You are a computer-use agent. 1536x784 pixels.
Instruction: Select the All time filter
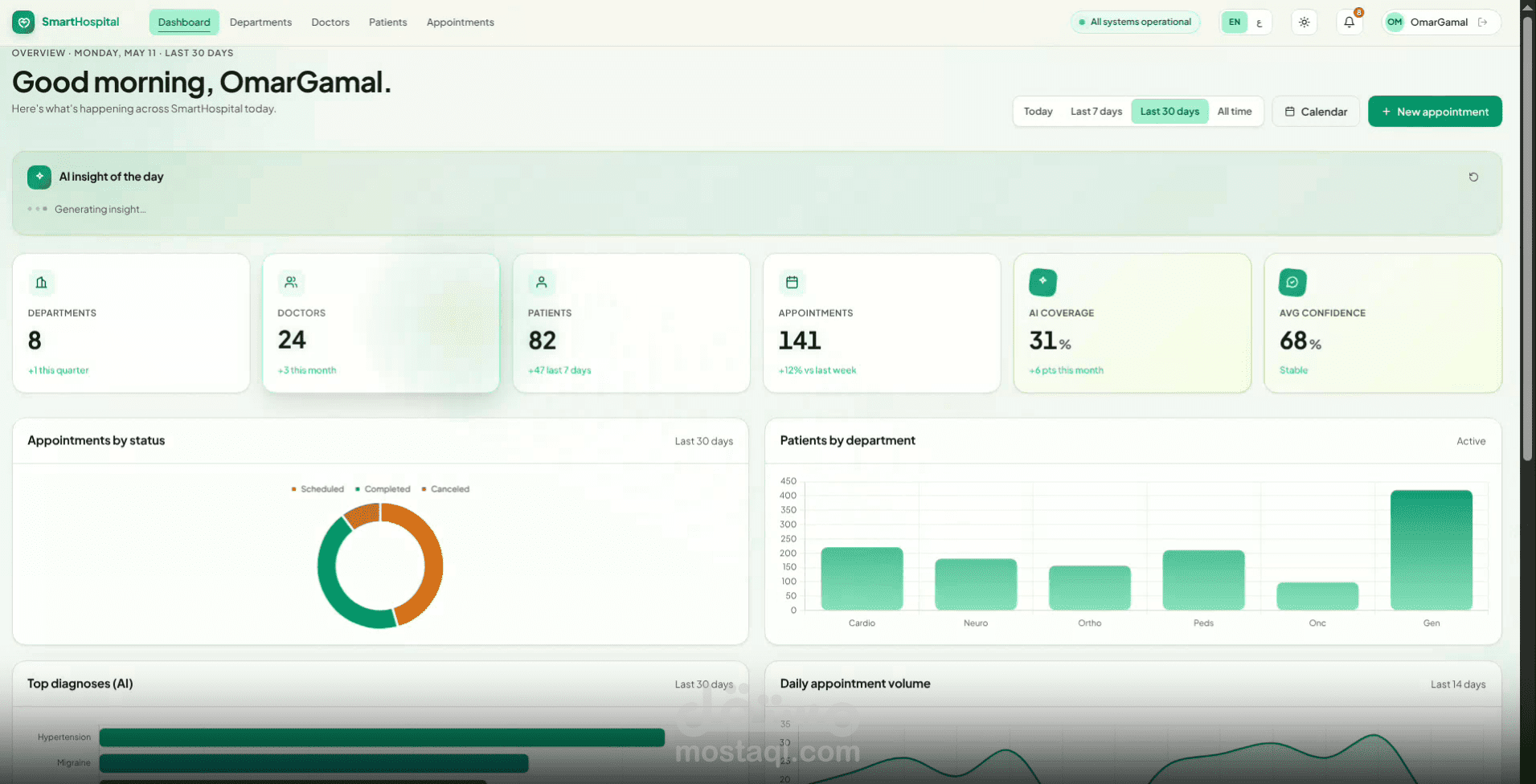[1235, 112]
